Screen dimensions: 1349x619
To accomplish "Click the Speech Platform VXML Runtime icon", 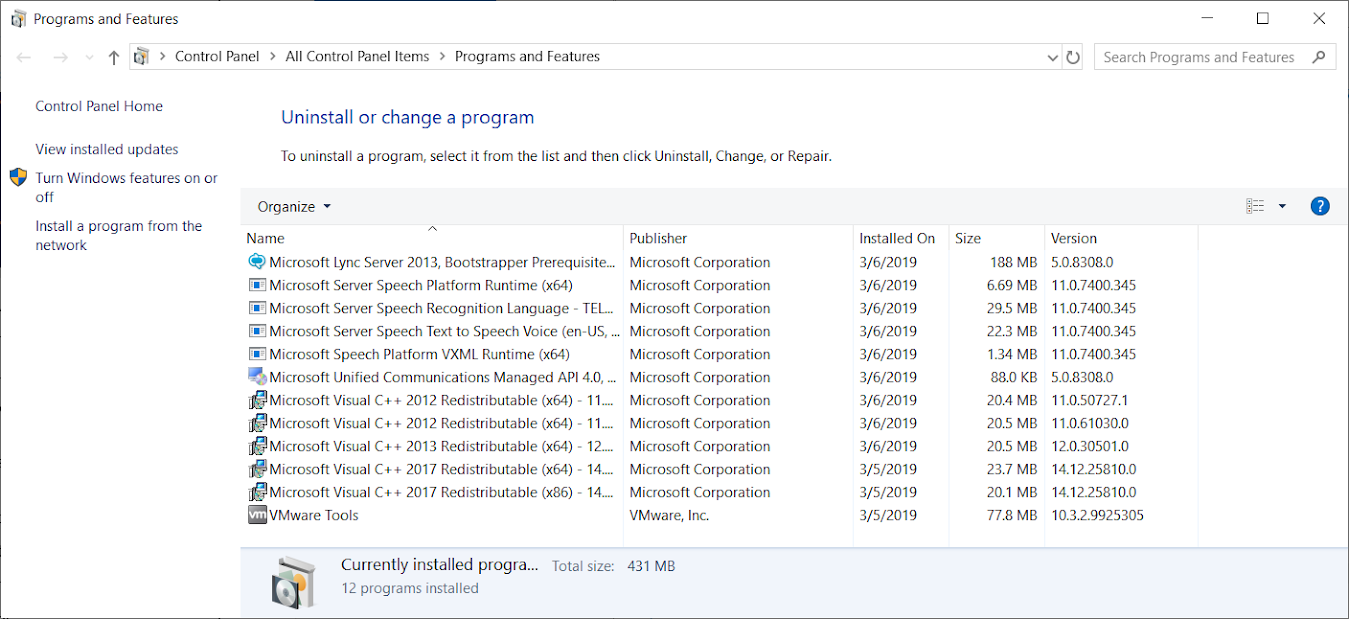I will click(257, 354).
